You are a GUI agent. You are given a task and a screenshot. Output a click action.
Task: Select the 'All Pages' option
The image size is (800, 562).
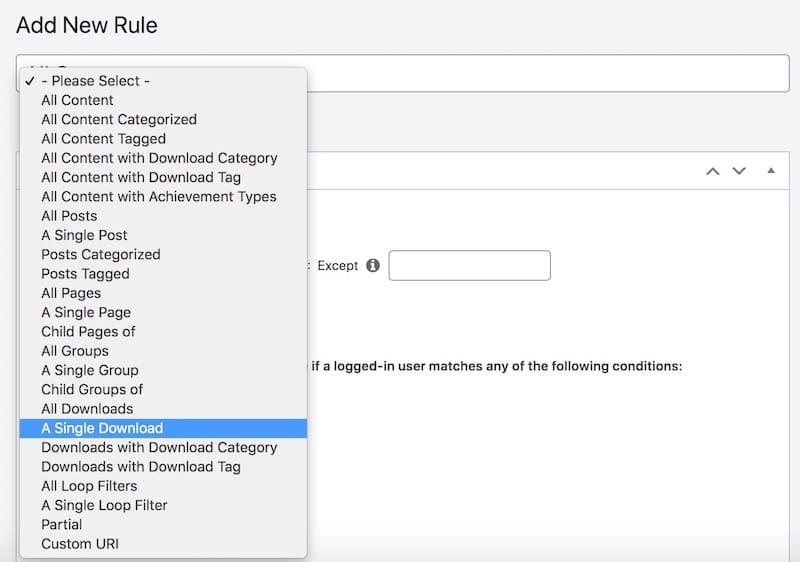point(71,293)
